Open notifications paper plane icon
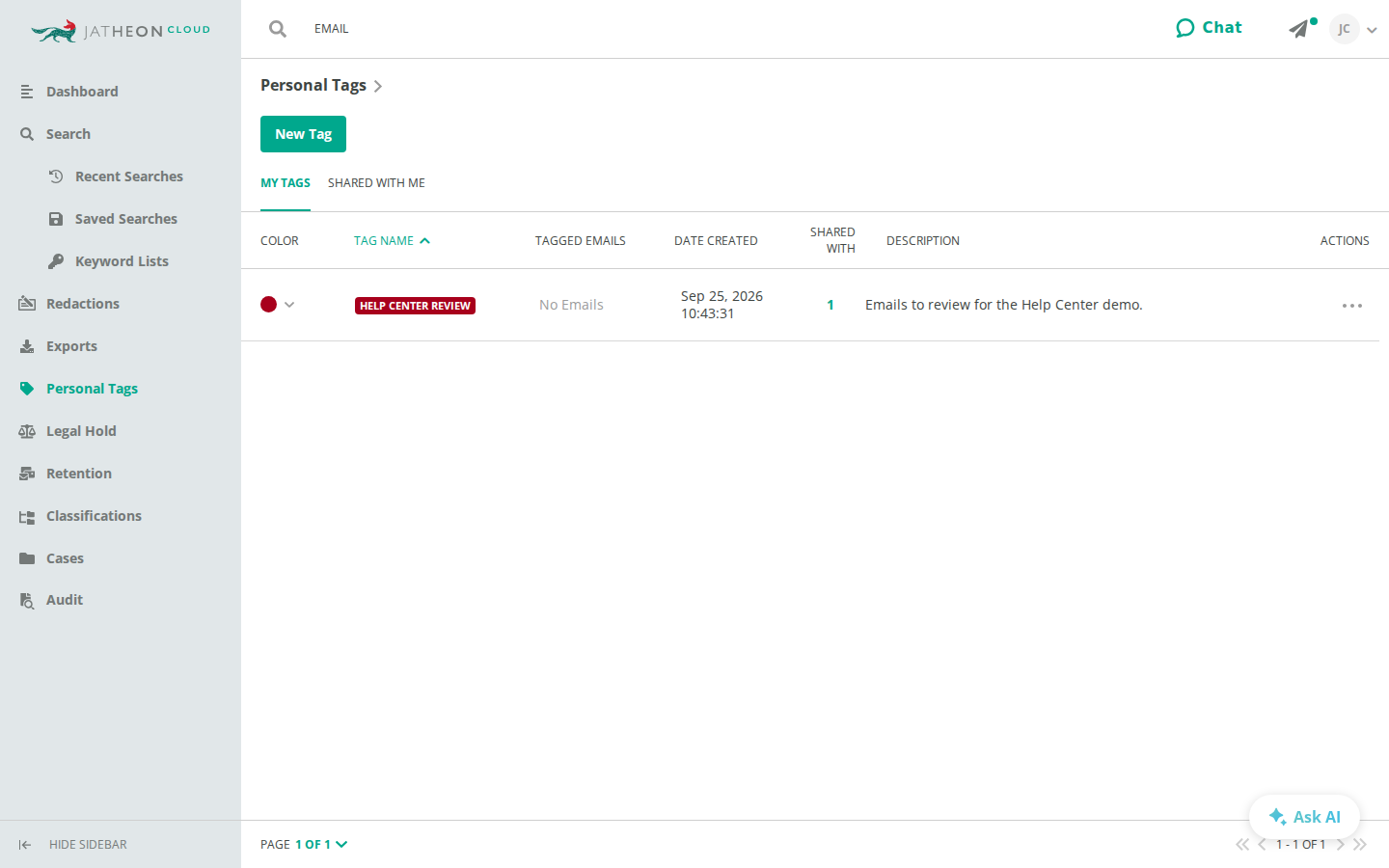This screenshot has height=868, width=1389. [x=1300, y=29]
